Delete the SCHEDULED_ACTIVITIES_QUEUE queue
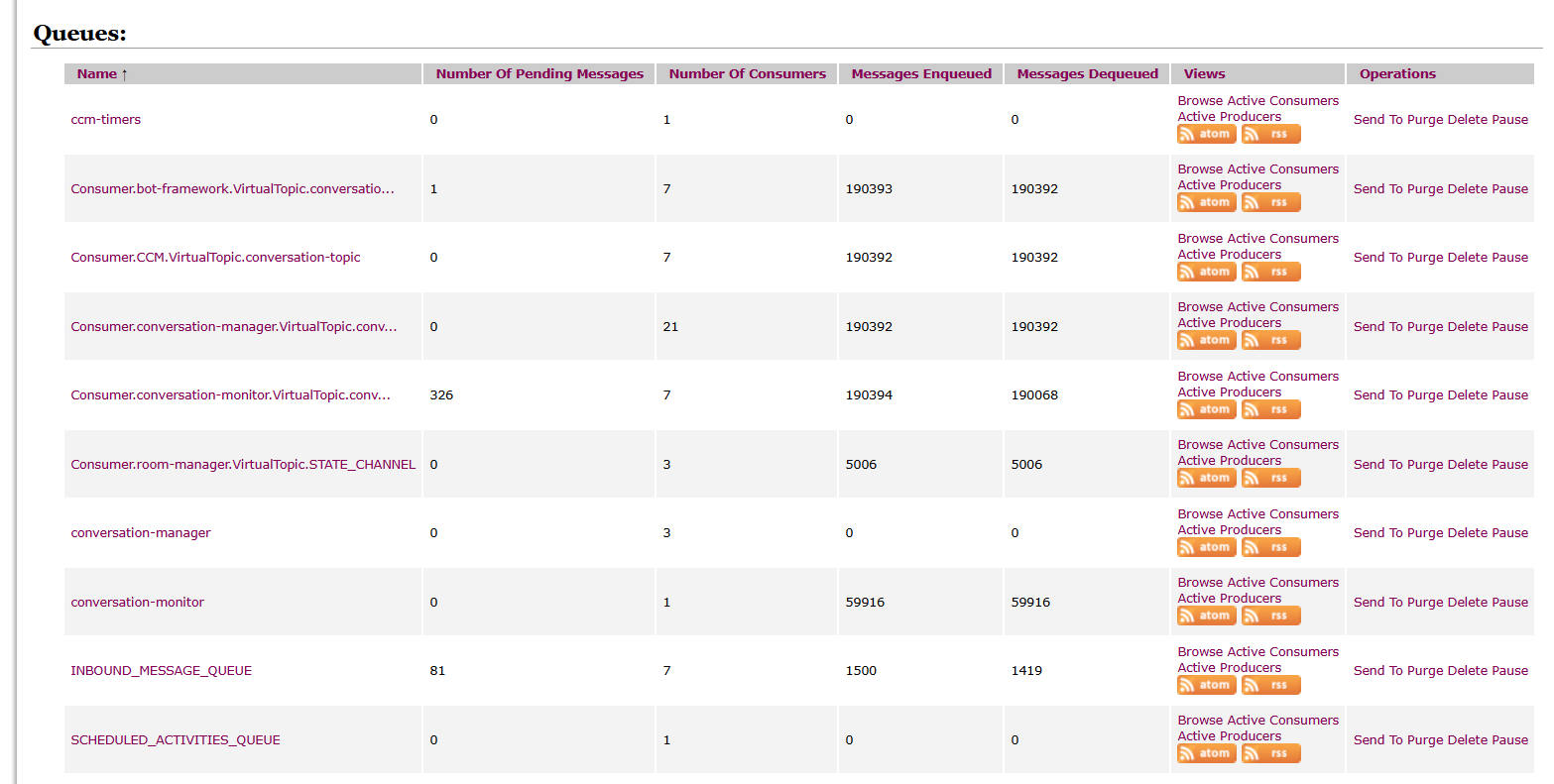This screenshot has height=784, width=1554. pyautogui.click(x=1467, y=740)
